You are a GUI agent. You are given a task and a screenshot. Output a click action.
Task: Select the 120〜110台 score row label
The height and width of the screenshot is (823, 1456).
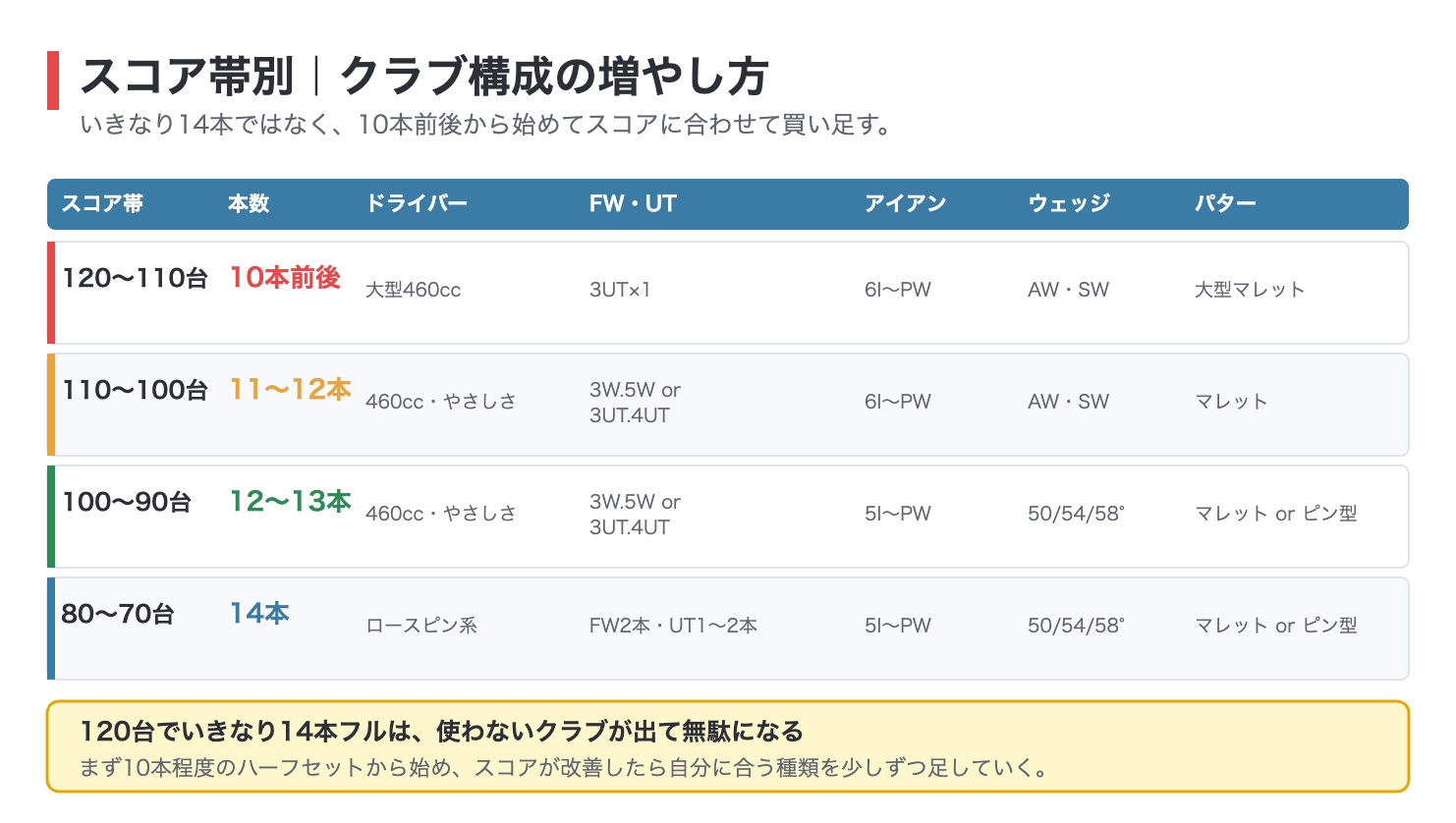pyautogui.click(x=136, y=278)
